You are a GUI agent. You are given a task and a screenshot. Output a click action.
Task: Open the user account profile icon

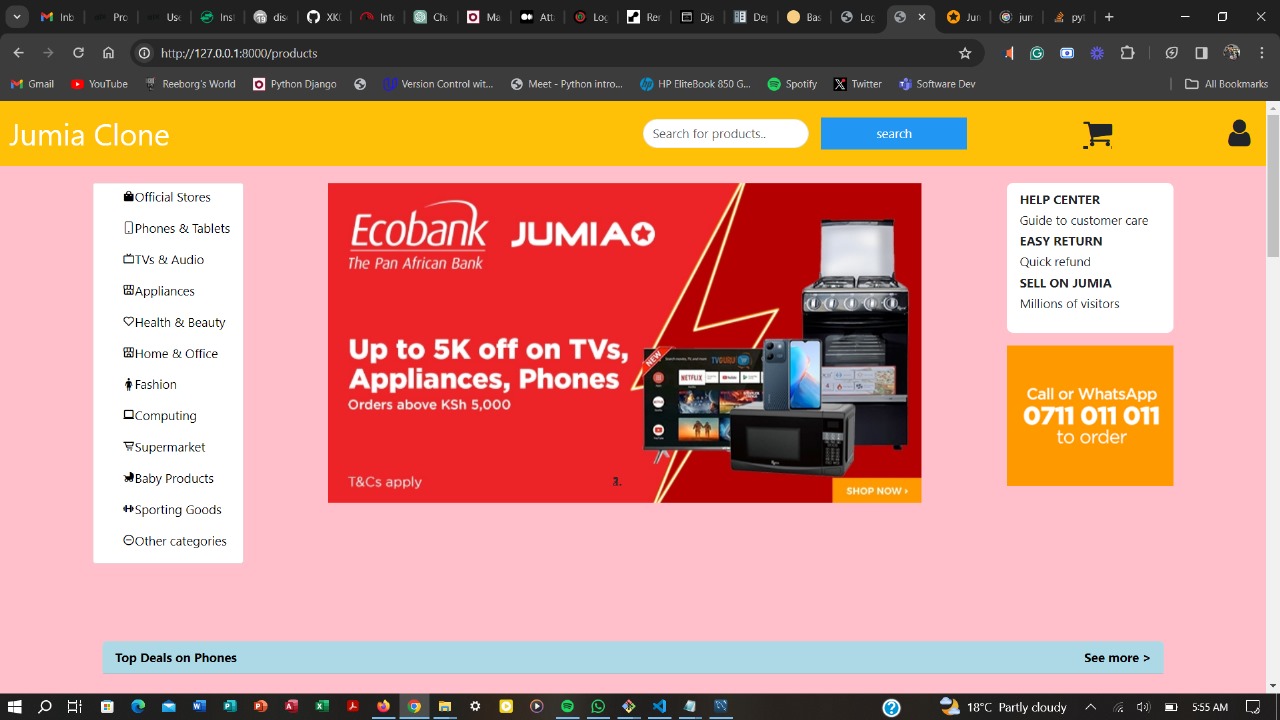pos(1239,133)
